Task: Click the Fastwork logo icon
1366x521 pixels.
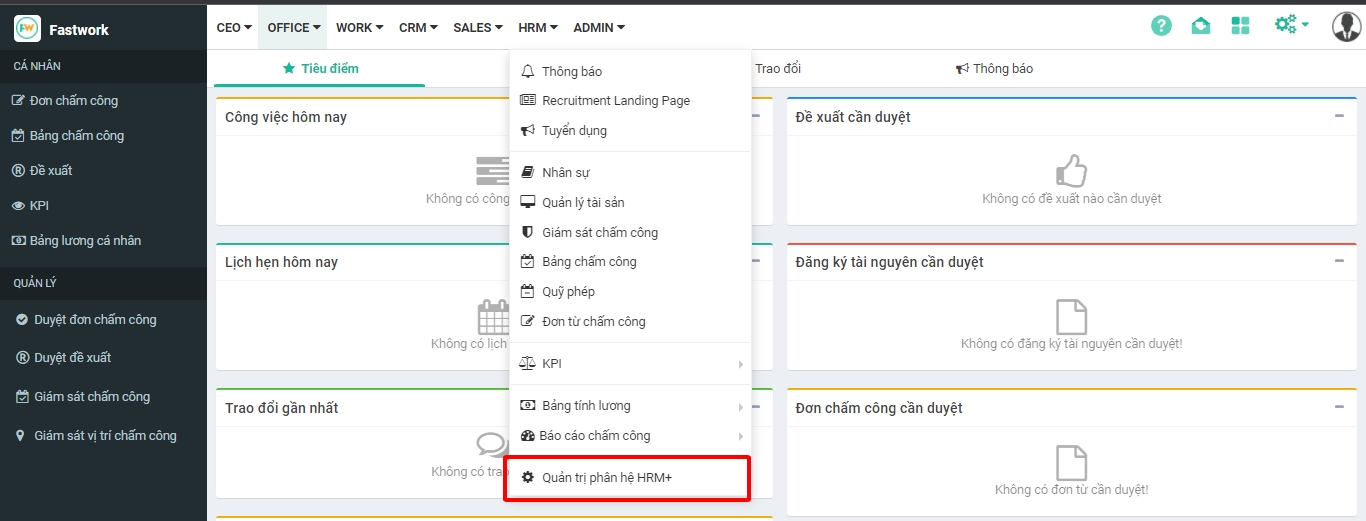Action: click(x=27, y=29)
